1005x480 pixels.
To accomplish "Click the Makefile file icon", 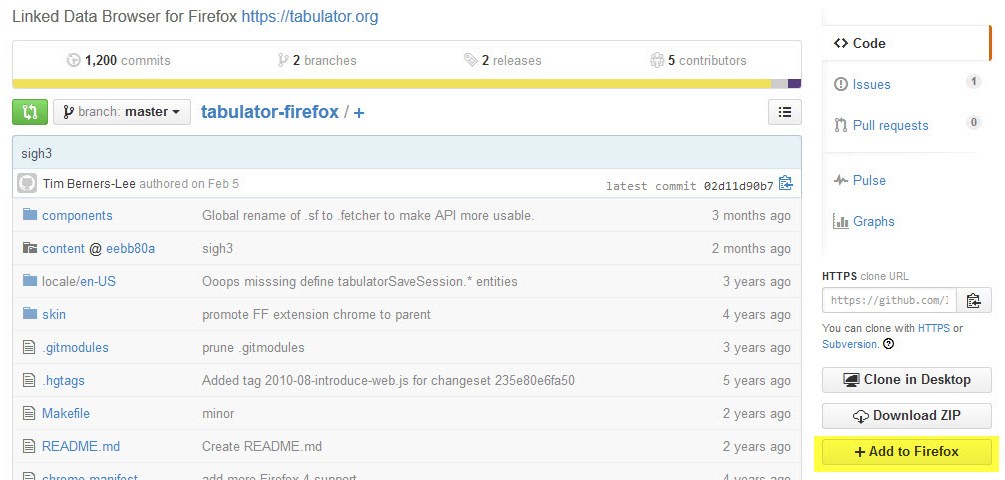I will click(x=29, y=413).
